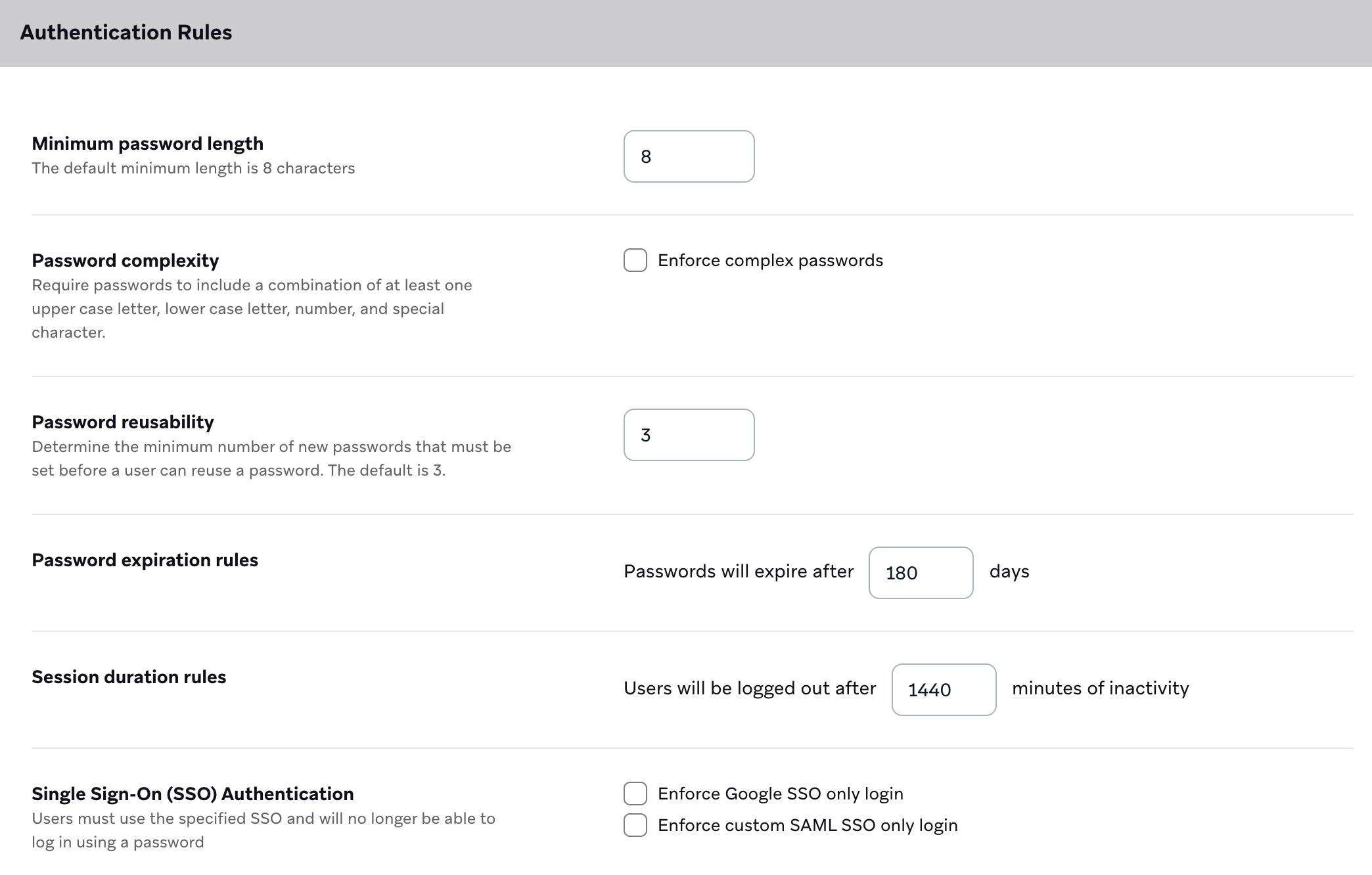Screen dimensions: 1372x875
Task: Click the 'Password complexity' heading
Action: (126, 260)
